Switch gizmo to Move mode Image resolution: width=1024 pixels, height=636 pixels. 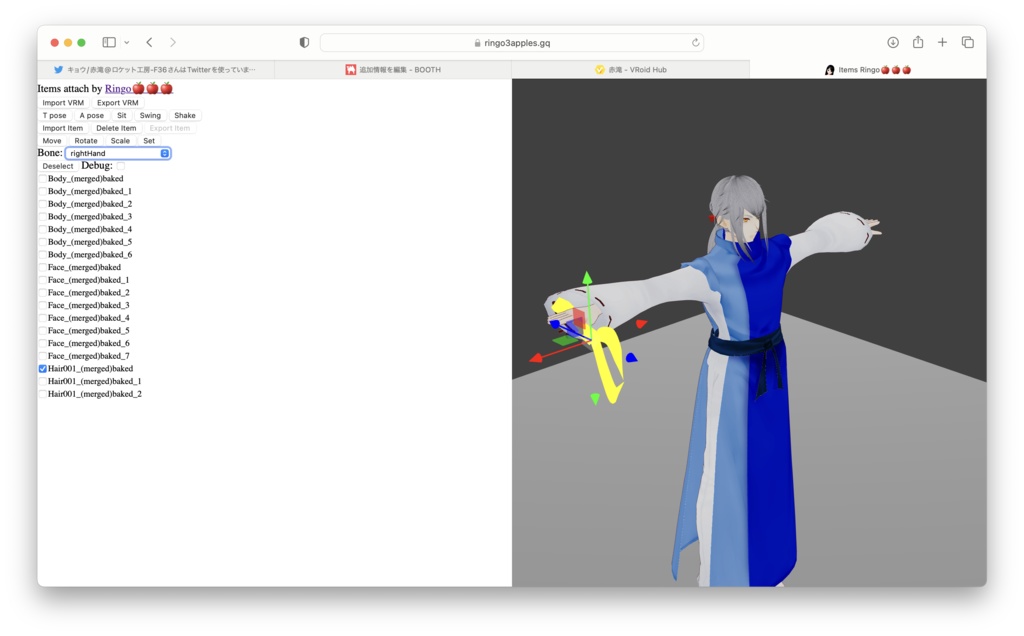click(x=52, y=140)
